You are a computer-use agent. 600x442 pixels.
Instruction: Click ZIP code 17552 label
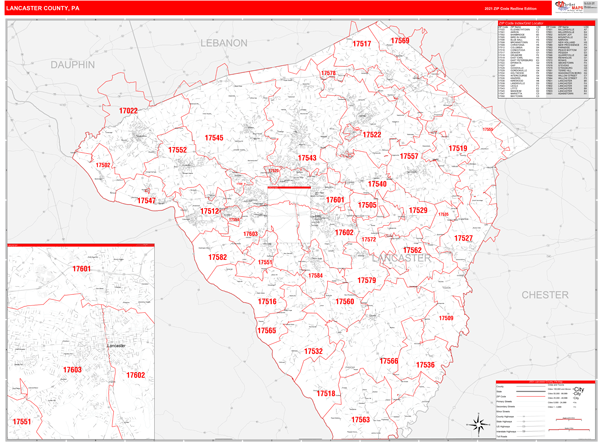[178, 150]
